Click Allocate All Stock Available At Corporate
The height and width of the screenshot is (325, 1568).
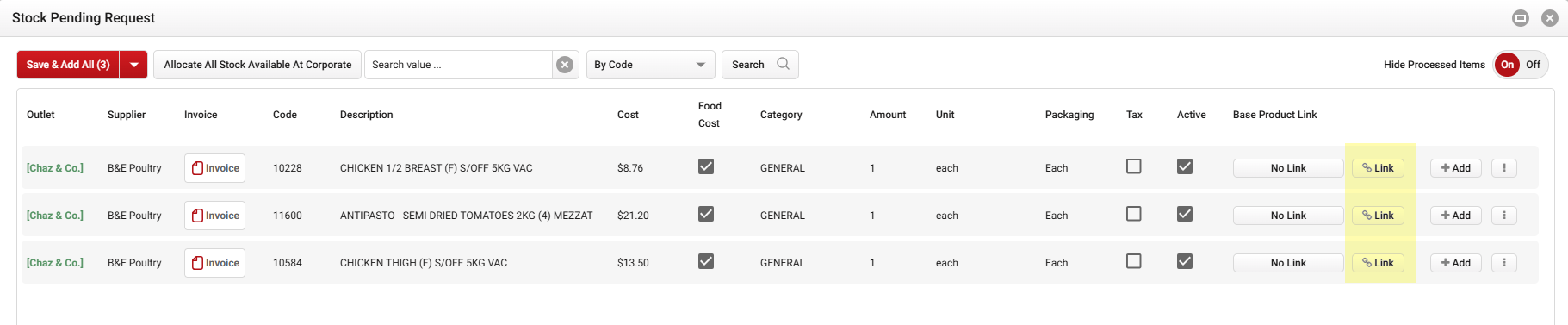pyautogui.click(x=257, y=65)
